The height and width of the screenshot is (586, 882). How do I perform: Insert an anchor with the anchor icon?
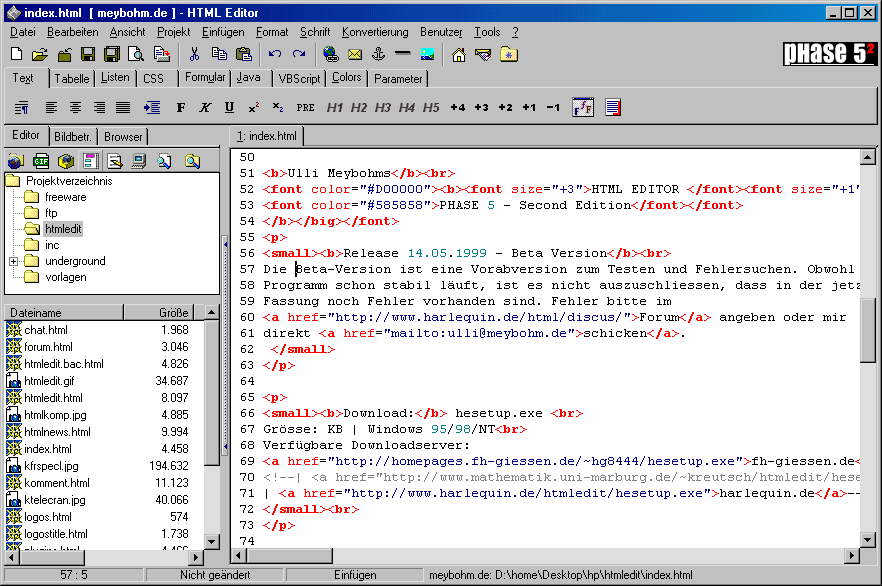click(x=379, y=54)
